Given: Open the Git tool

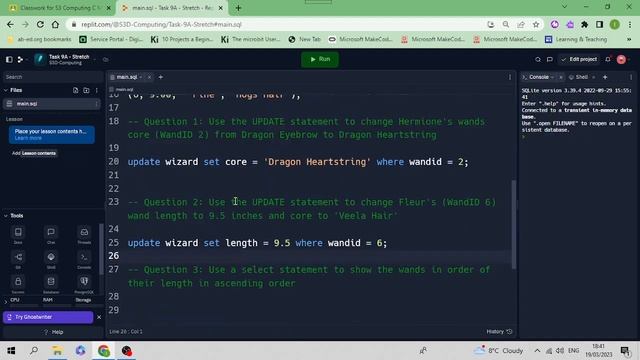Looking at the screenshot, I should point(18,260).
